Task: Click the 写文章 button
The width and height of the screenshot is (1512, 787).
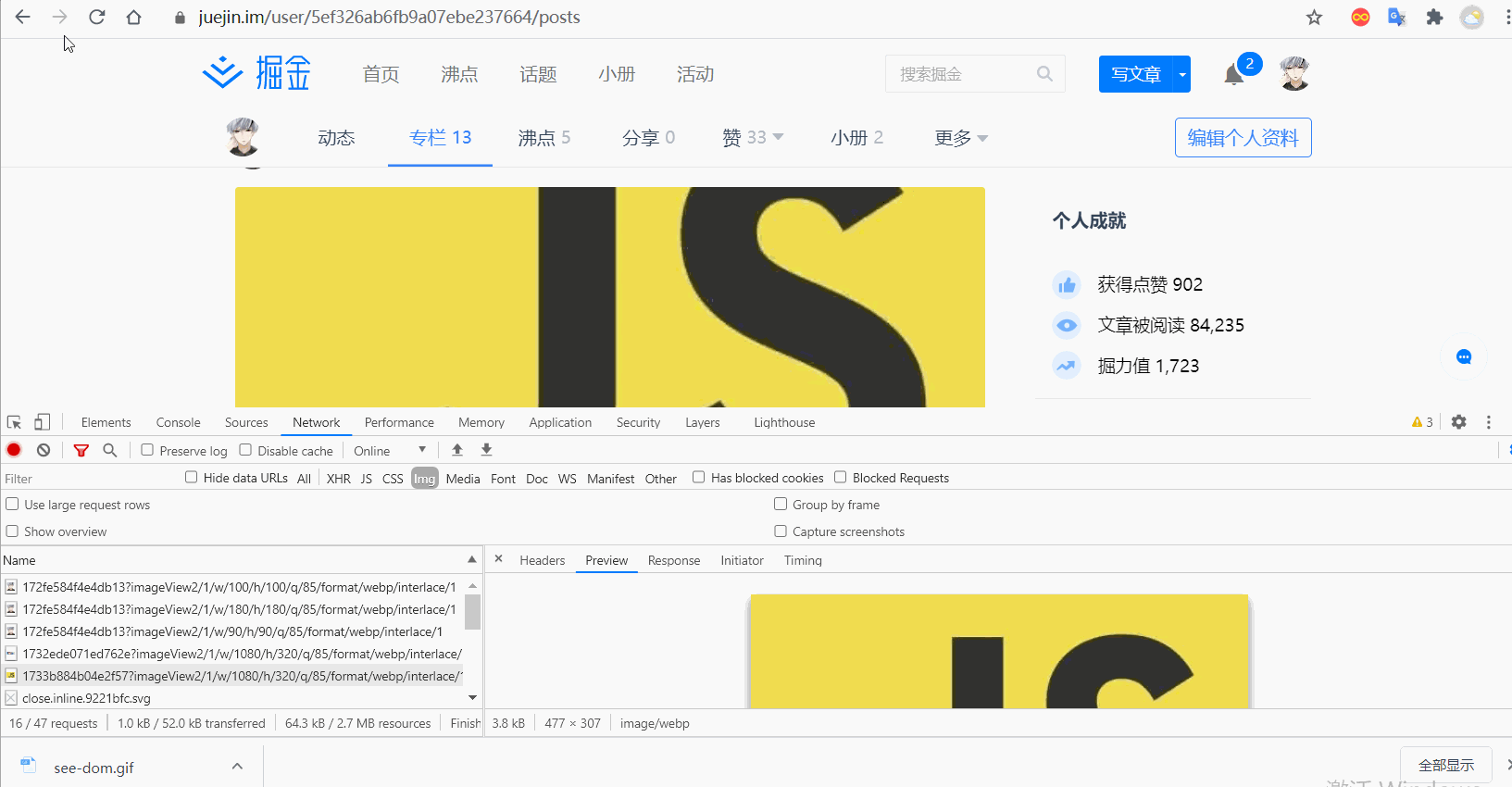Action: click(1136, 74)
